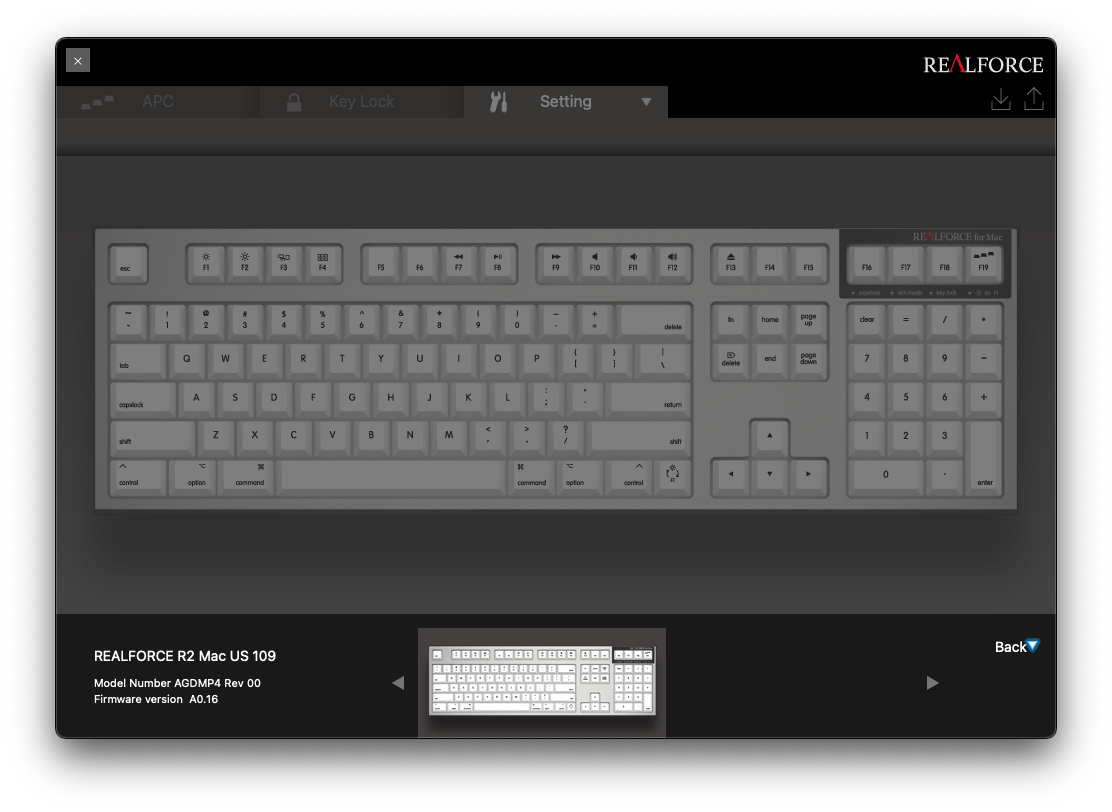This screenshot has height=812, width=1112.
Task: Click the Back button
Action: click(1016, 647)
